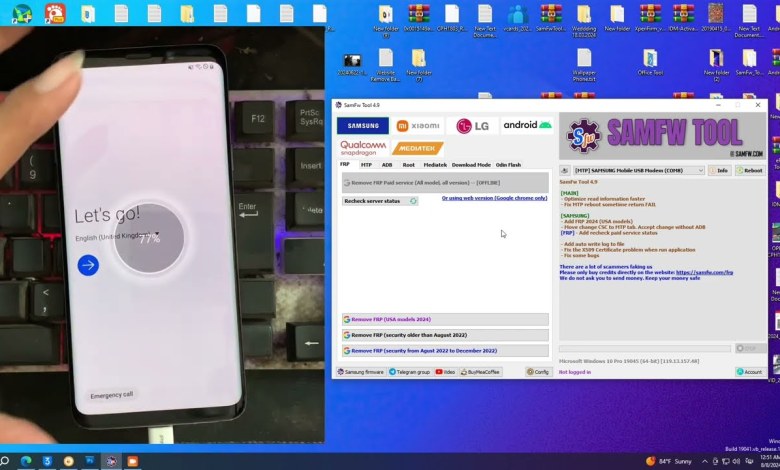Viewport: 780px width, 470px height.
Task: Click the Info button
Action: tap(719, 171)
